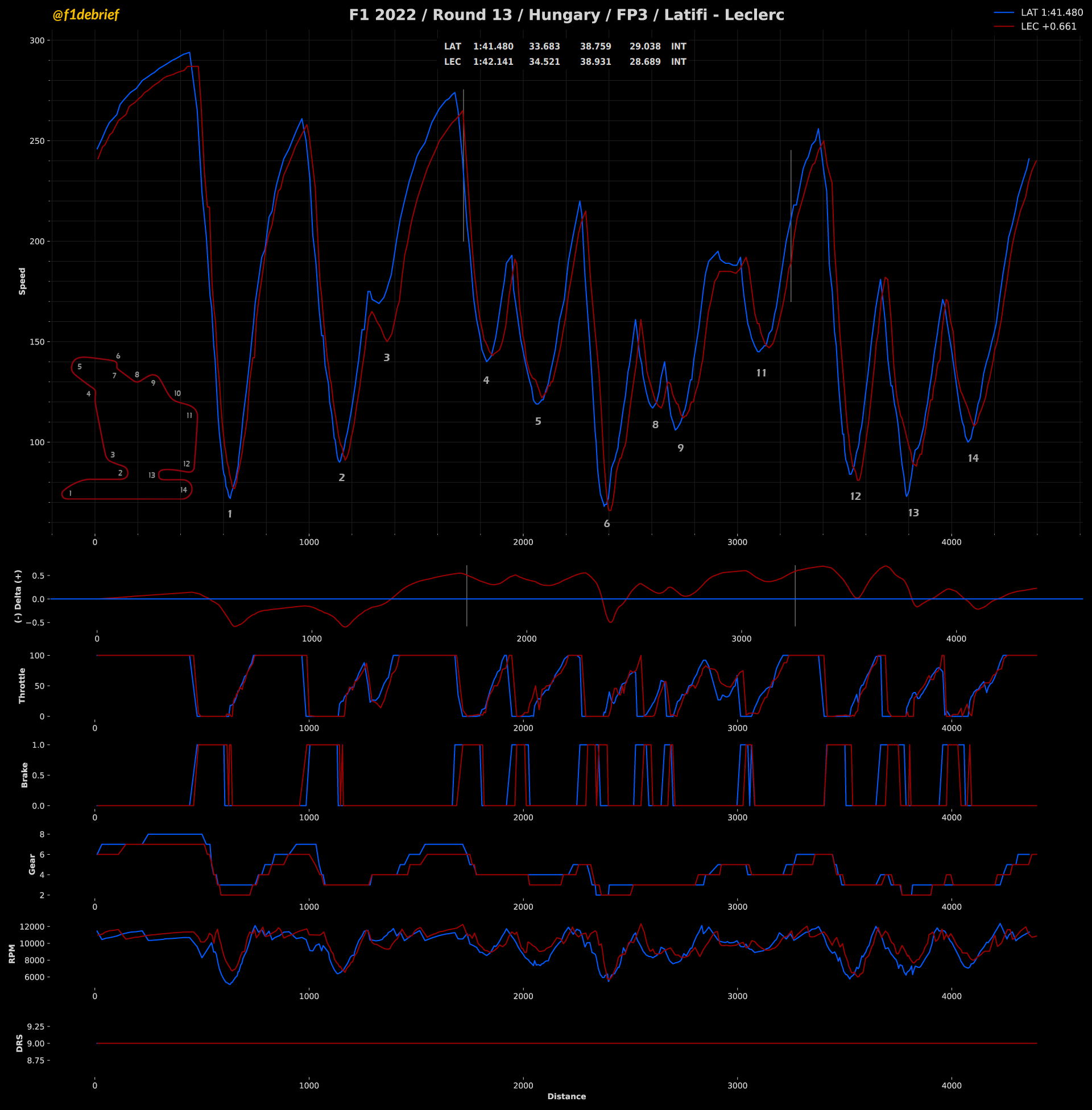Click the @f1debrief handle text
Image resolution: width=1092 pixels, height=1110 pixels.
point(85,15)
